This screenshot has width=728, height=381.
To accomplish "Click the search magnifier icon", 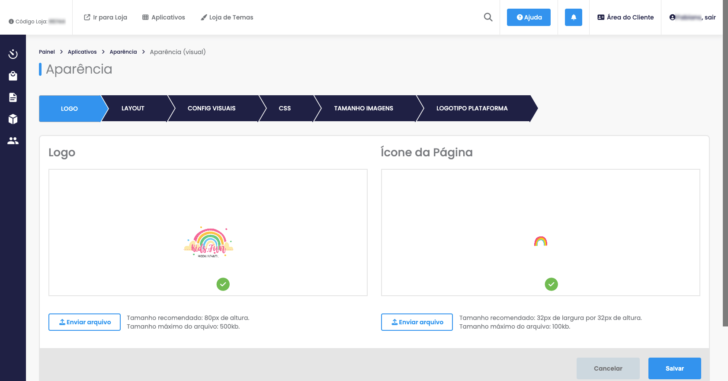I will point(488,17).
